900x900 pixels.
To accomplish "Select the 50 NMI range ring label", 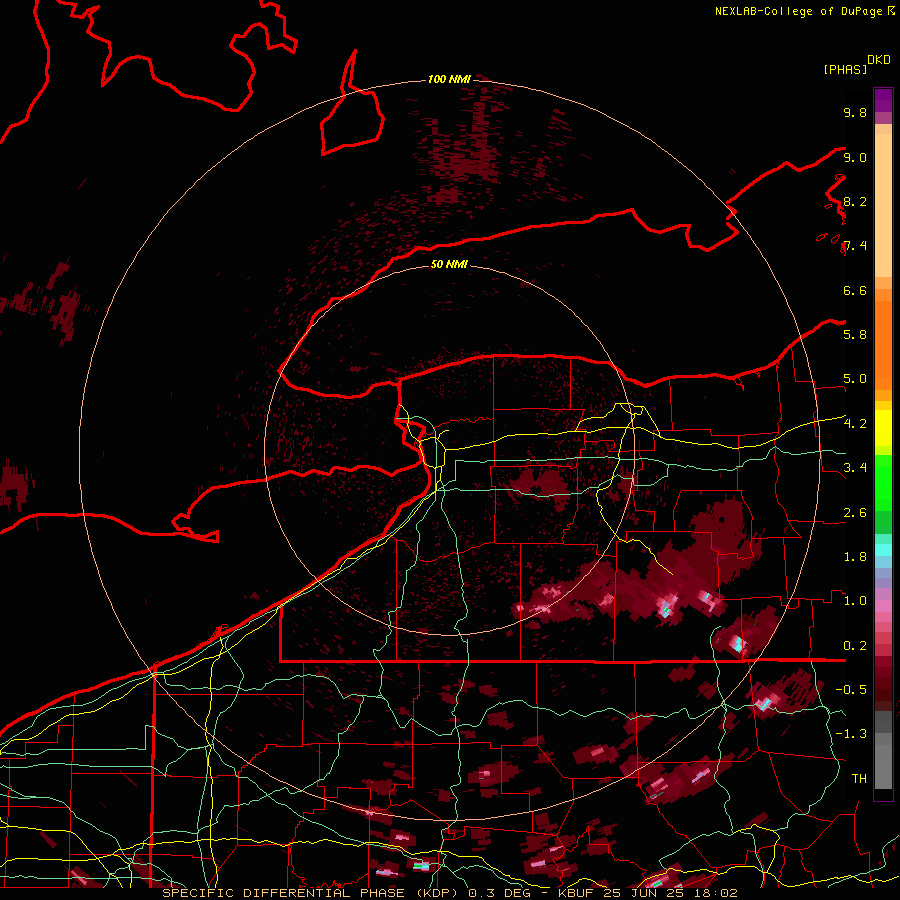I will 449,264.
